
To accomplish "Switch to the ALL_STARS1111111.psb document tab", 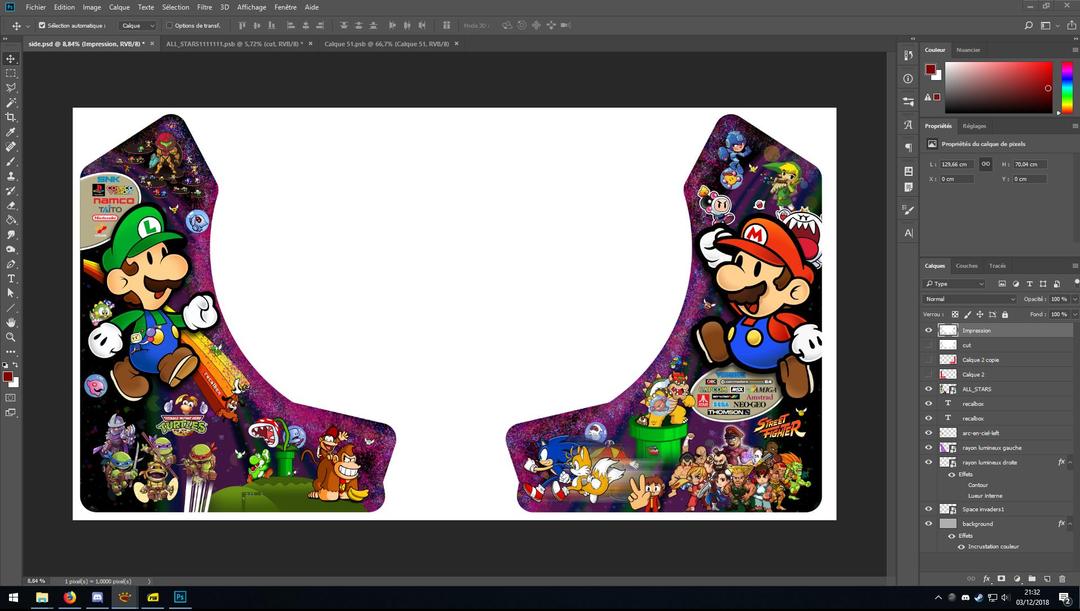I will point(234,43).
